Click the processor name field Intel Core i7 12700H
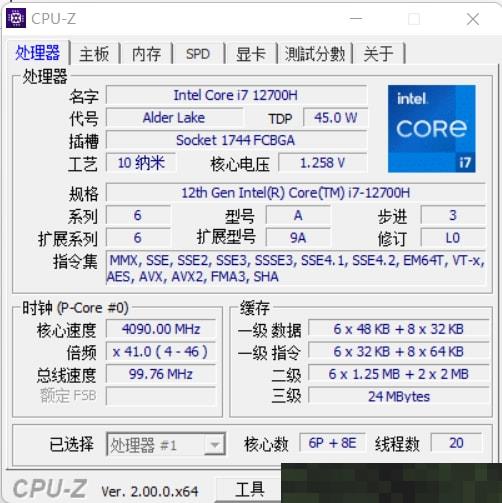502x503 pixels. click(x=236, y=95)
